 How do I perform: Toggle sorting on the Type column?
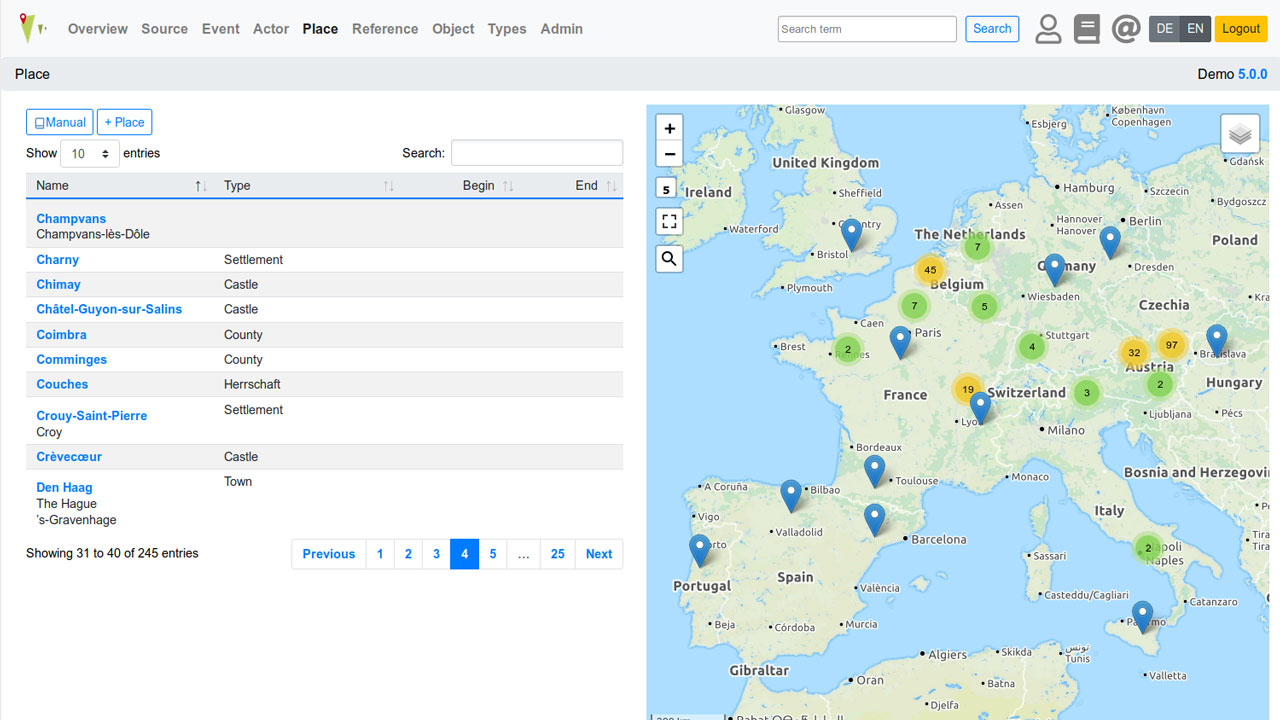tap(389, 185)
